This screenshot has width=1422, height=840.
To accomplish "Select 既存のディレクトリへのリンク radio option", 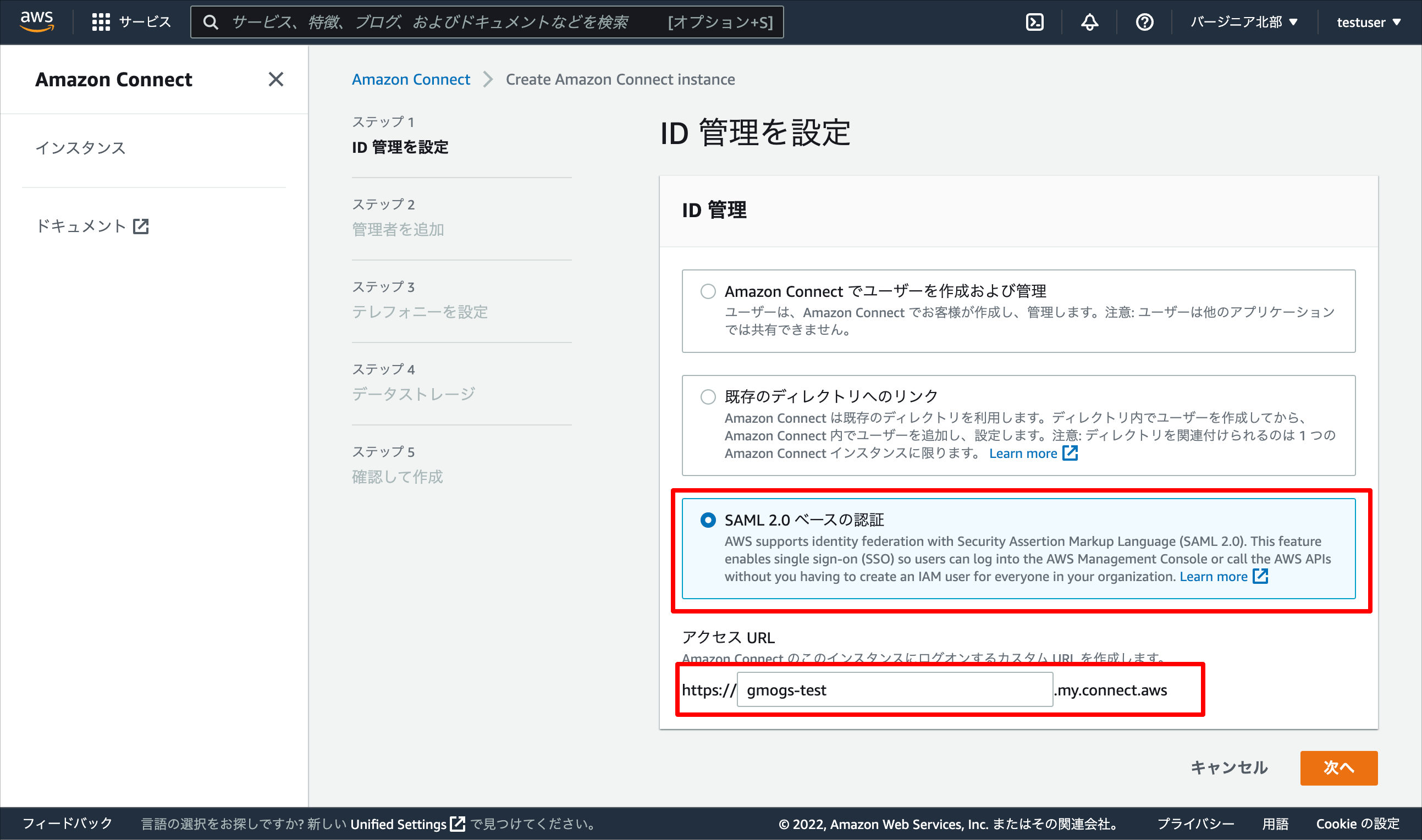I will click(708, 396).
